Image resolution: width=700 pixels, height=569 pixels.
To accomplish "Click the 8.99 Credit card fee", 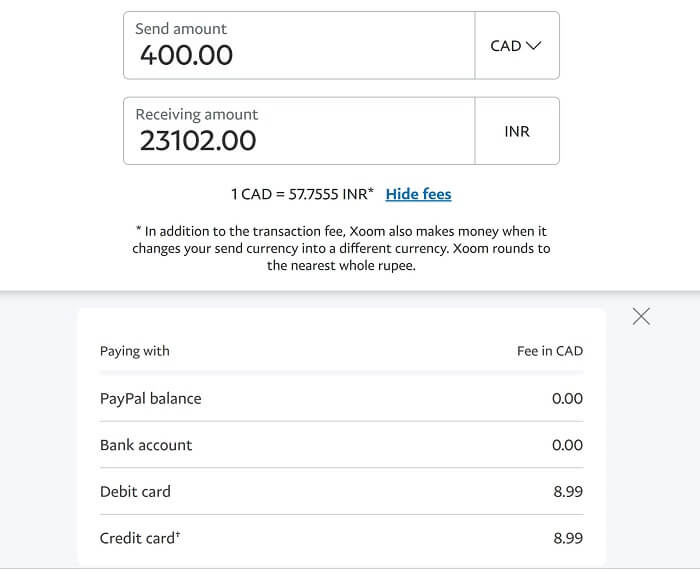I will pos(567,538).
